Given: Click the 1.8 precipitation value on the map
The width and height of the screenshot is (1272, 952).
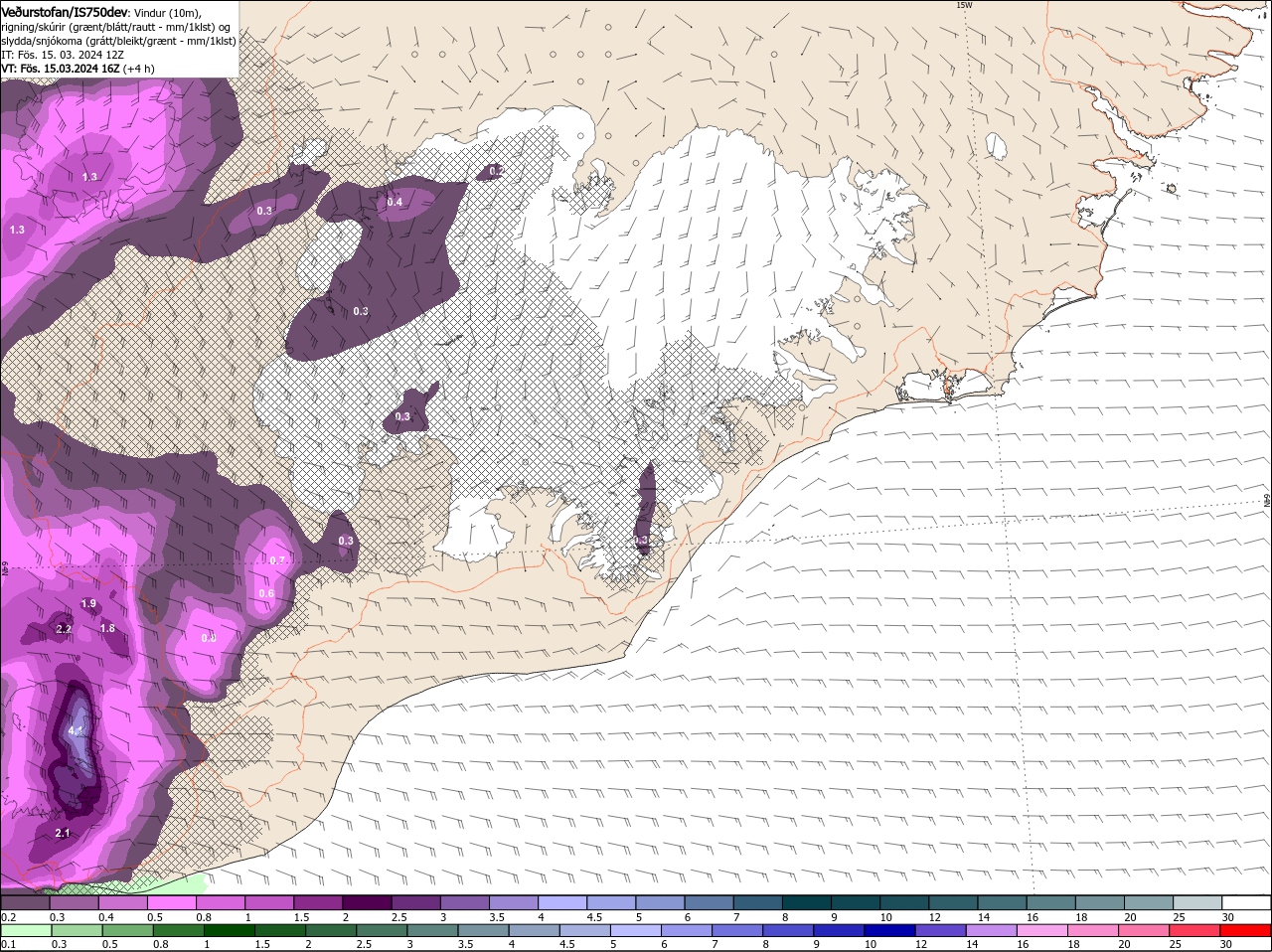Looking at the screenshot, I should click(107, 628).
